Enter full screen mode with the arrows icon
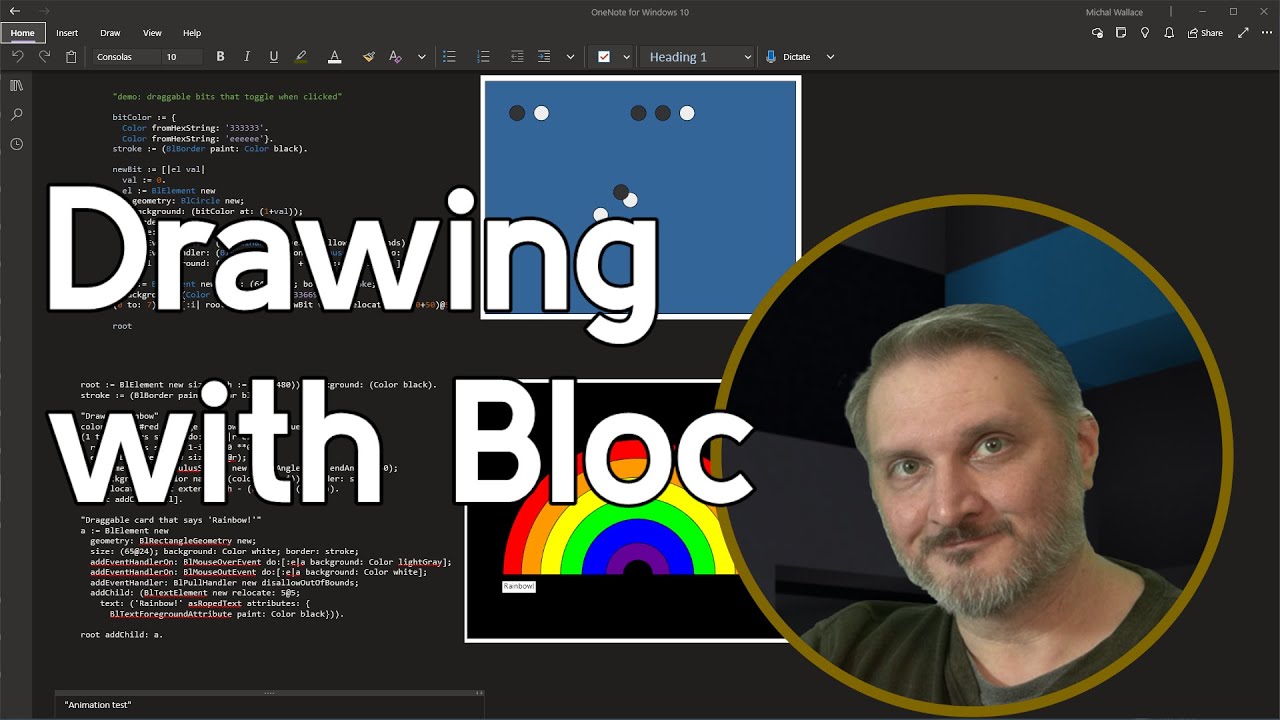 tap(1243, 33)
